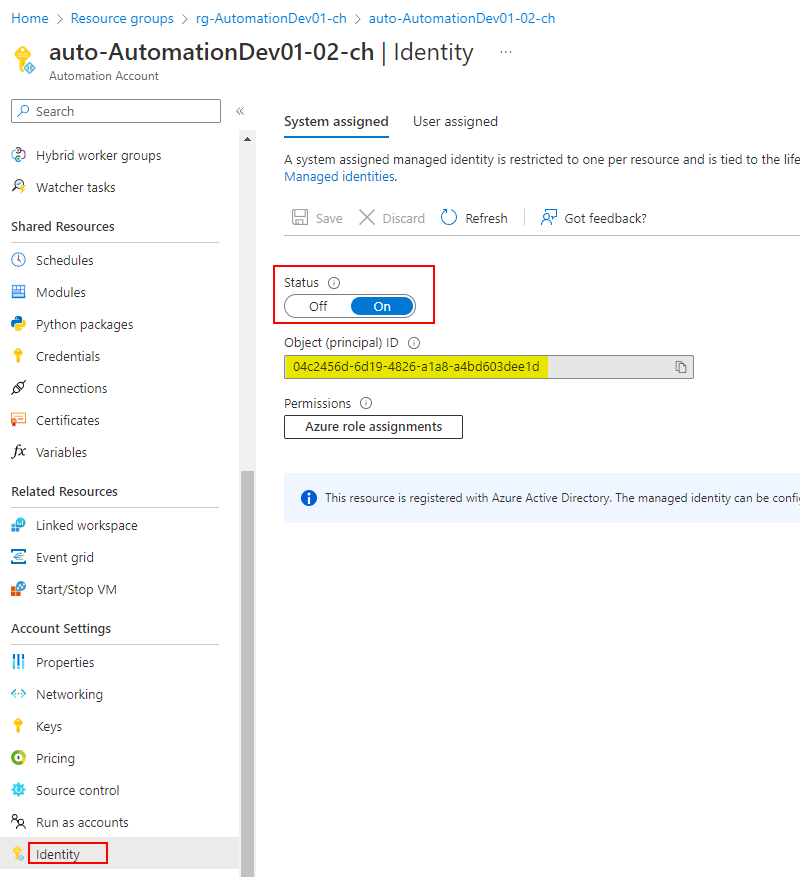Click the Permissions info icon
The width and height of the screenshot is (800, 877).
click(x=366, y=403)
